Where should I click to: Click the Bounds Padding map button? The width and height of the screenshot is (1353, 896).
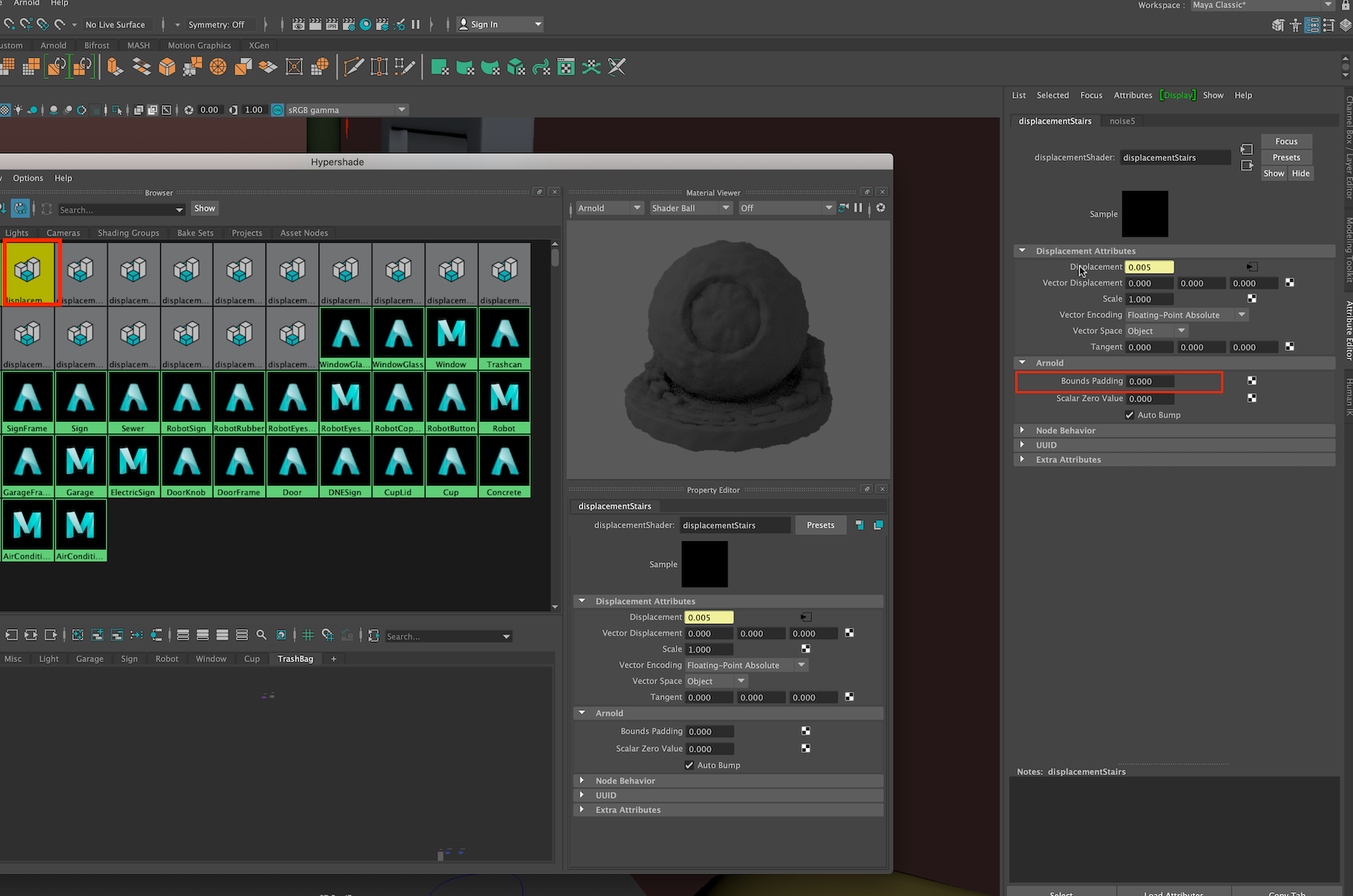pos(1252,381)
